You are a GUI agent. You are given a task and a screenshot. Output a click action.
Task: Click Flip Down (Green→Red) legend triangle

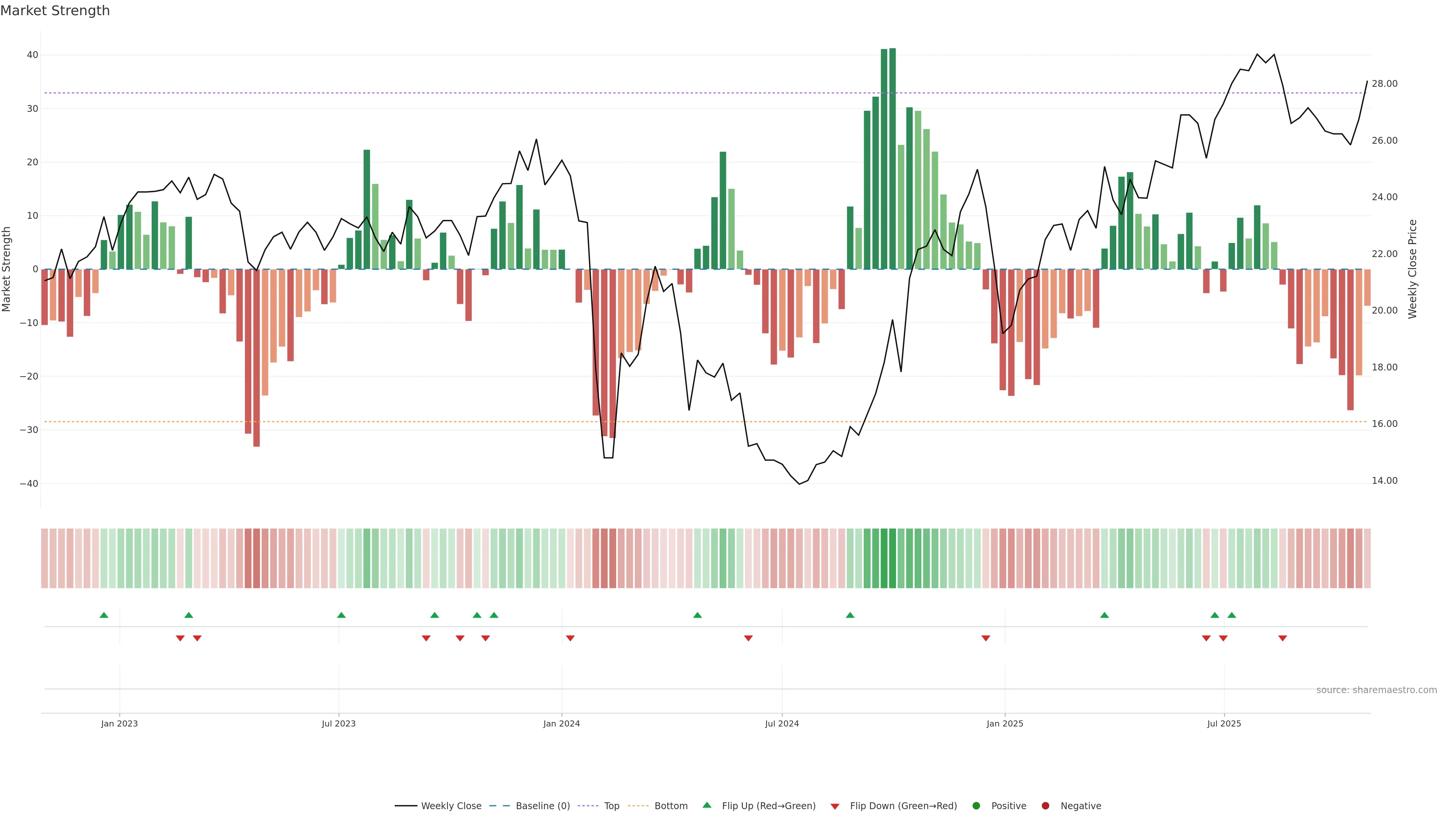[835, 806]
